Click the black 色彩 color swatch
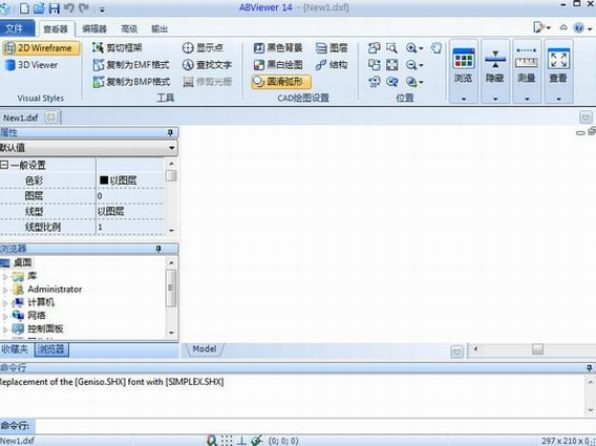The height and width of the screenshot is (446, 596). [x=103, y=180]
